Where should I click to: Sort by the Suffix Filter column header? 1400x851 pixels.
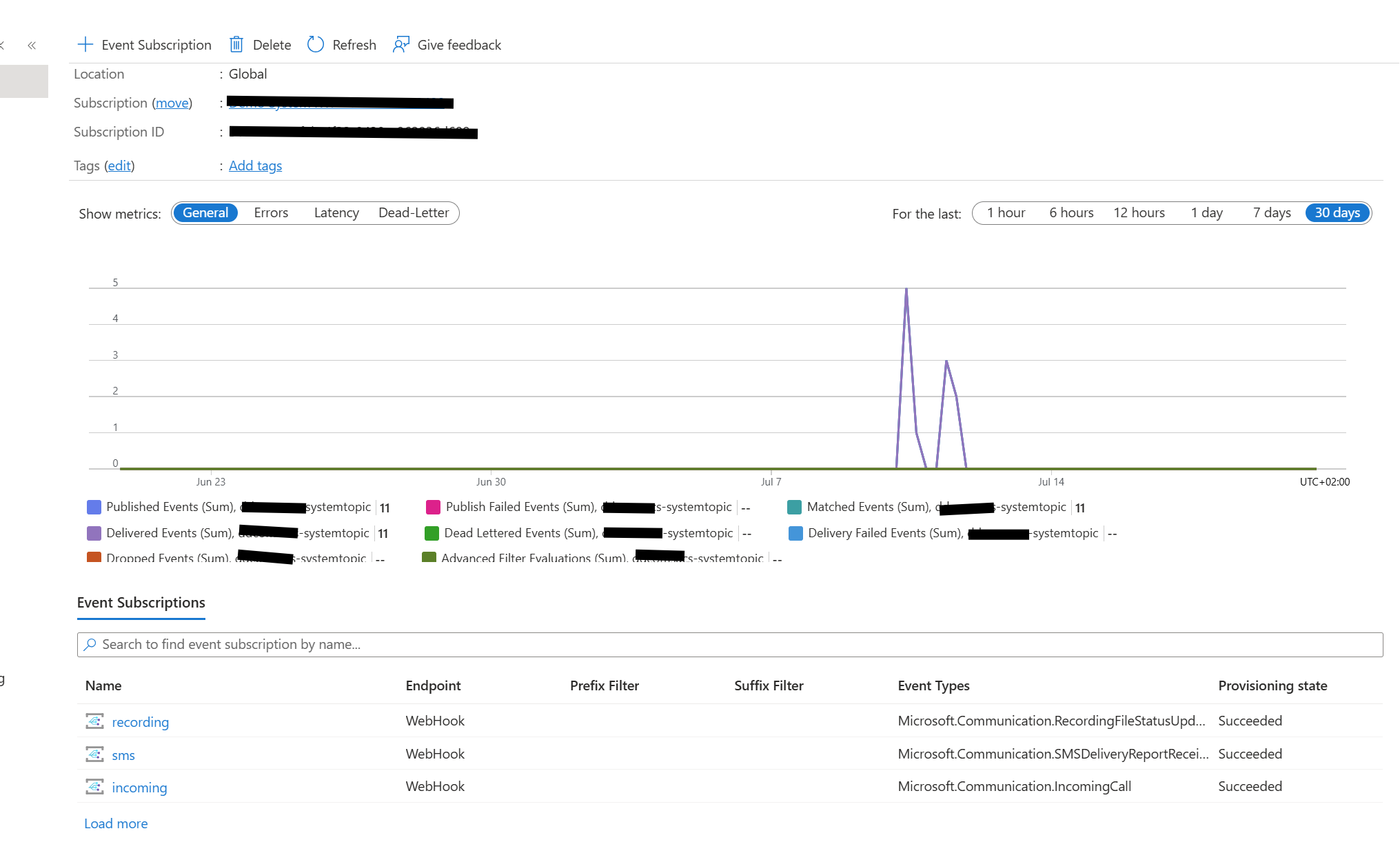pos(769,685)
